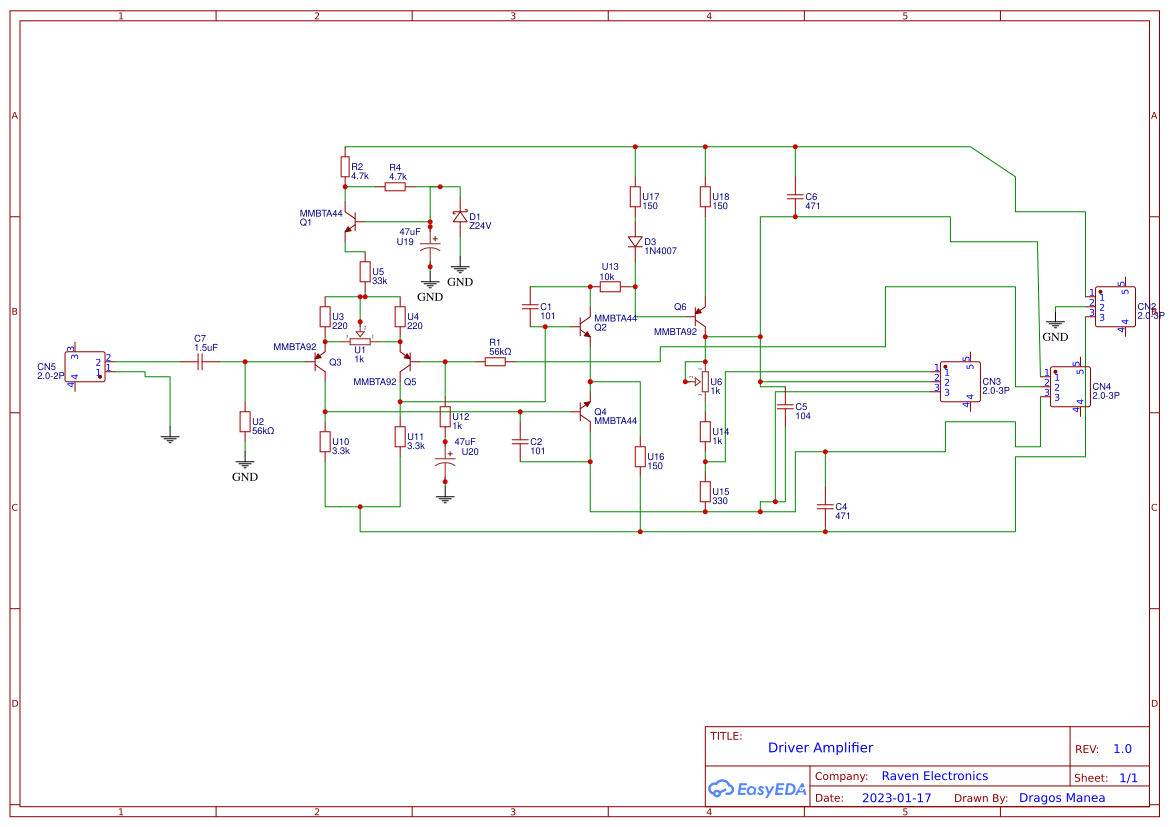Image resolution: width=1175 pixels, height=827 pixels.
Task: Select polarized capacitor U19 47uF symbol
Action: tap(430, 243)
